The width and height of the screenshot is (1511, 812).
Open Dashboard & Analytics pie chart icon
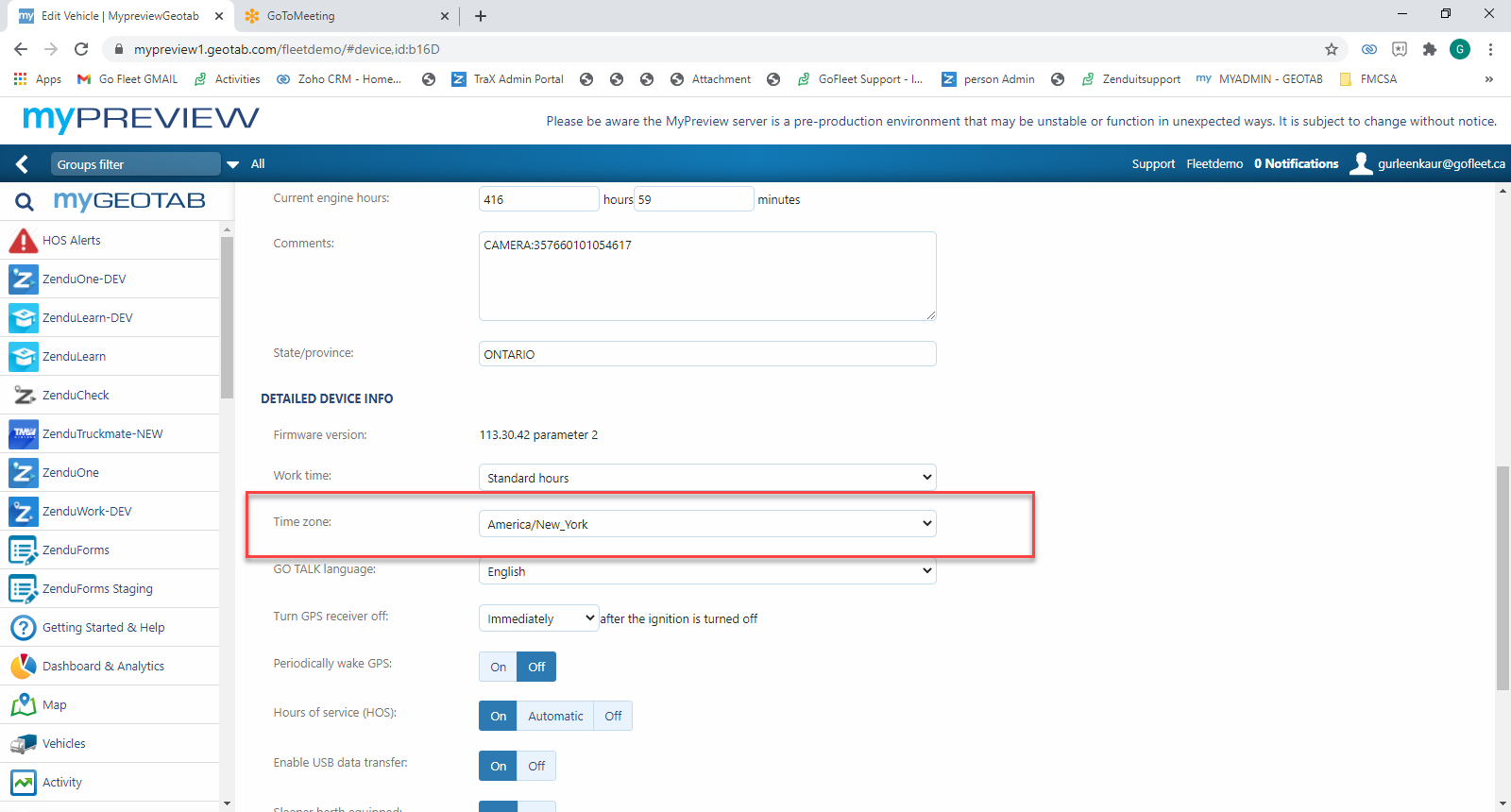click(23, 667)
